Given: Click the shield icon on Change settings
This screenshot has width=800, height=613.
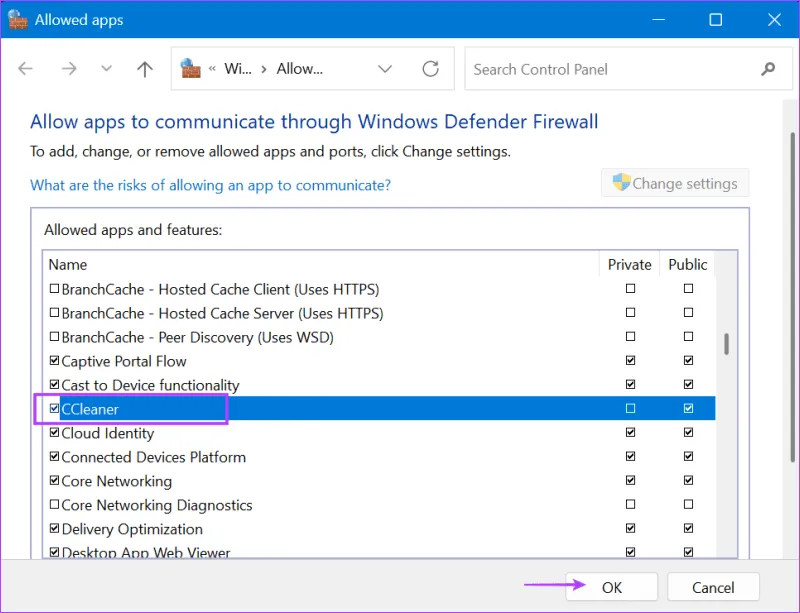Looking at the screenshot, I should click(622, 182).
